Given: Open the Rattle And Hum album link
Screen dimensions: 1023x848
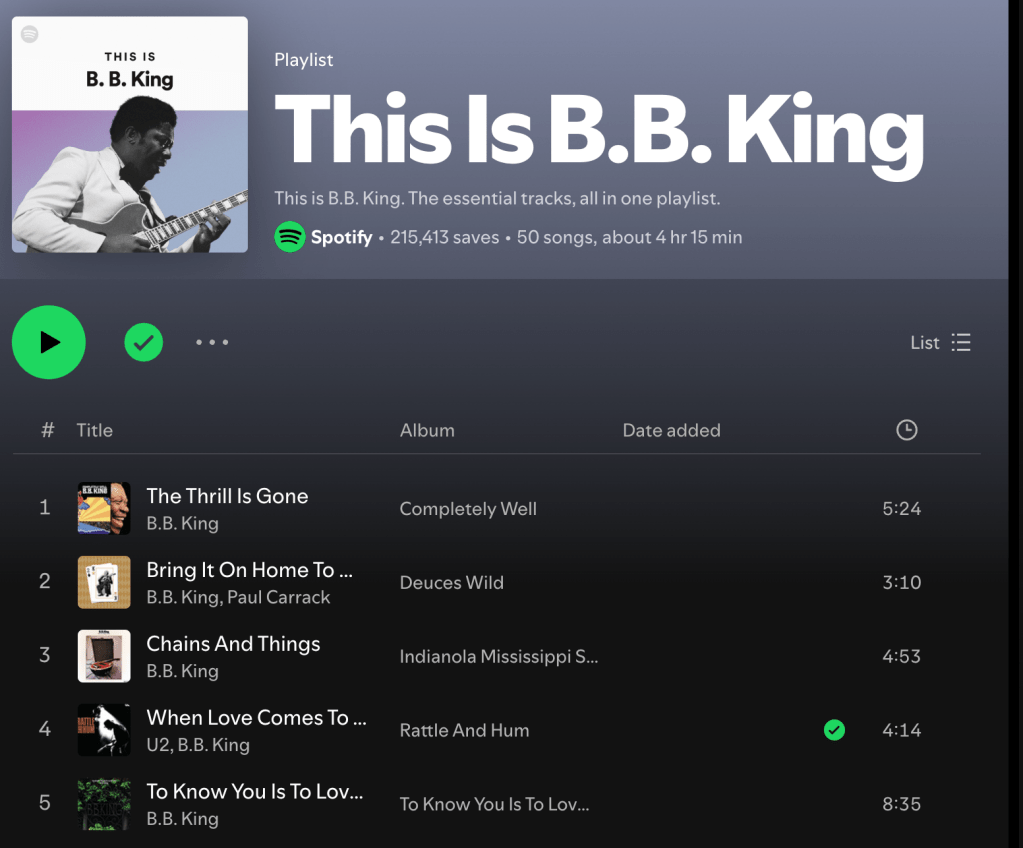Looking at the screenshot, I should [x=464, y=730].
